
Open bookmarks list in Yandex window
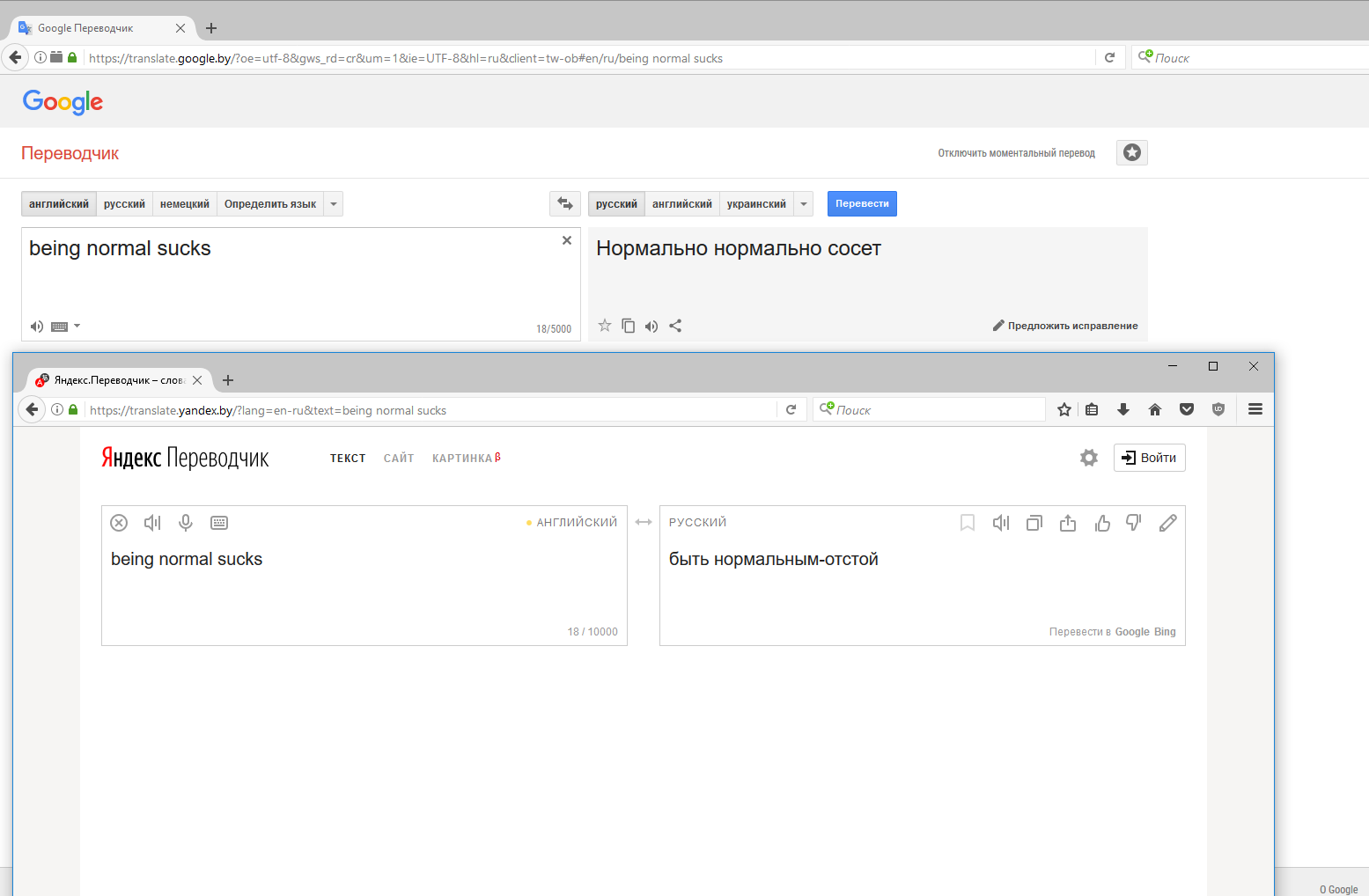pos(1092,409)
